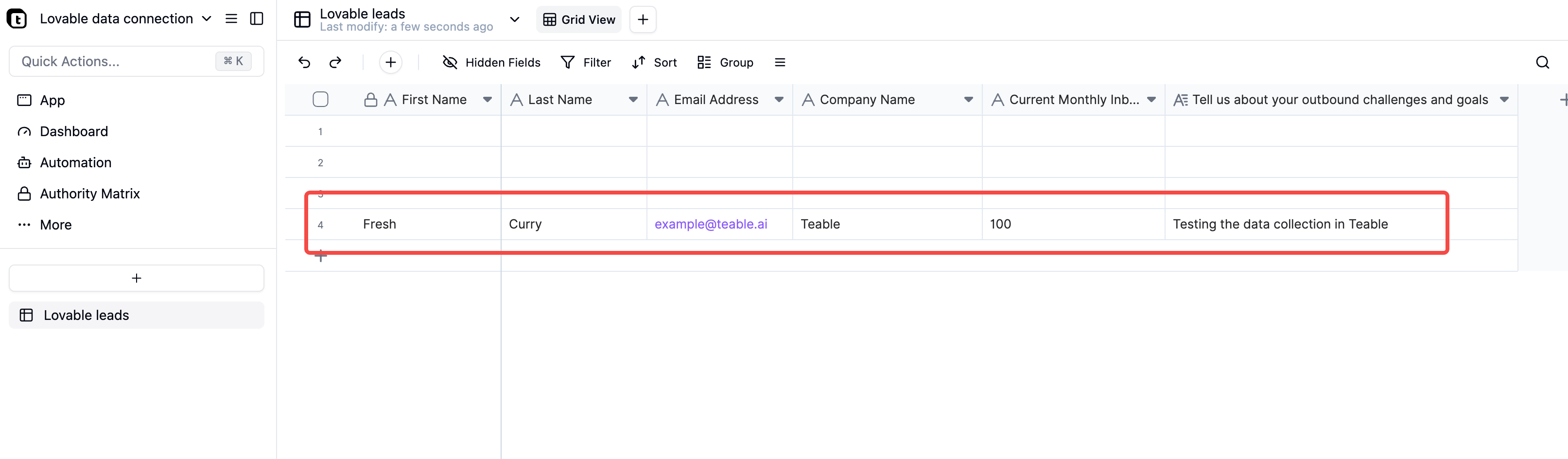Switch to the Grid View tab

tap(579, 19)
